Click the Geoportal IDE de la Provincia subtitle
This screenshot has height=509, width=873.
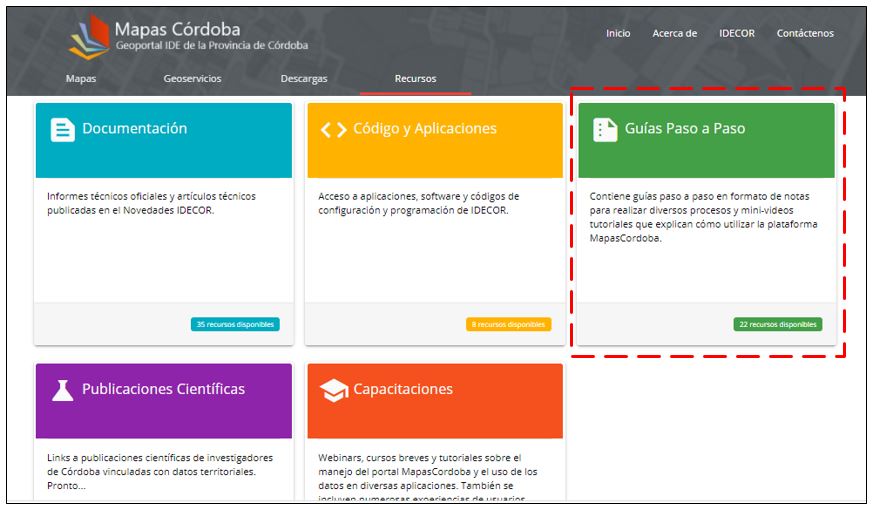tap(212, 46)
